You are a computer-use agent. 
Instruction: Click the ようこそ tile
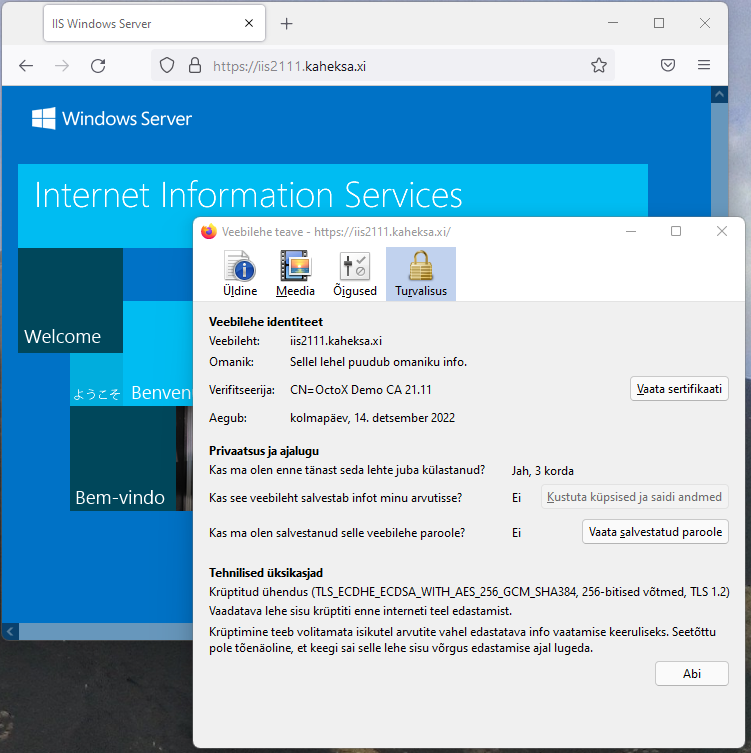coord(97,380)
